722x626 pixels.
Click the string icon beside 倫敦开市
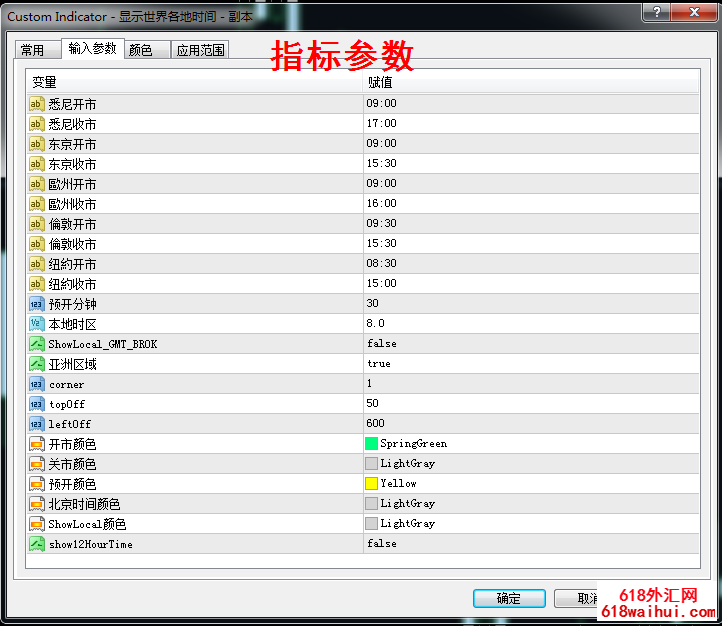point(36,224)
